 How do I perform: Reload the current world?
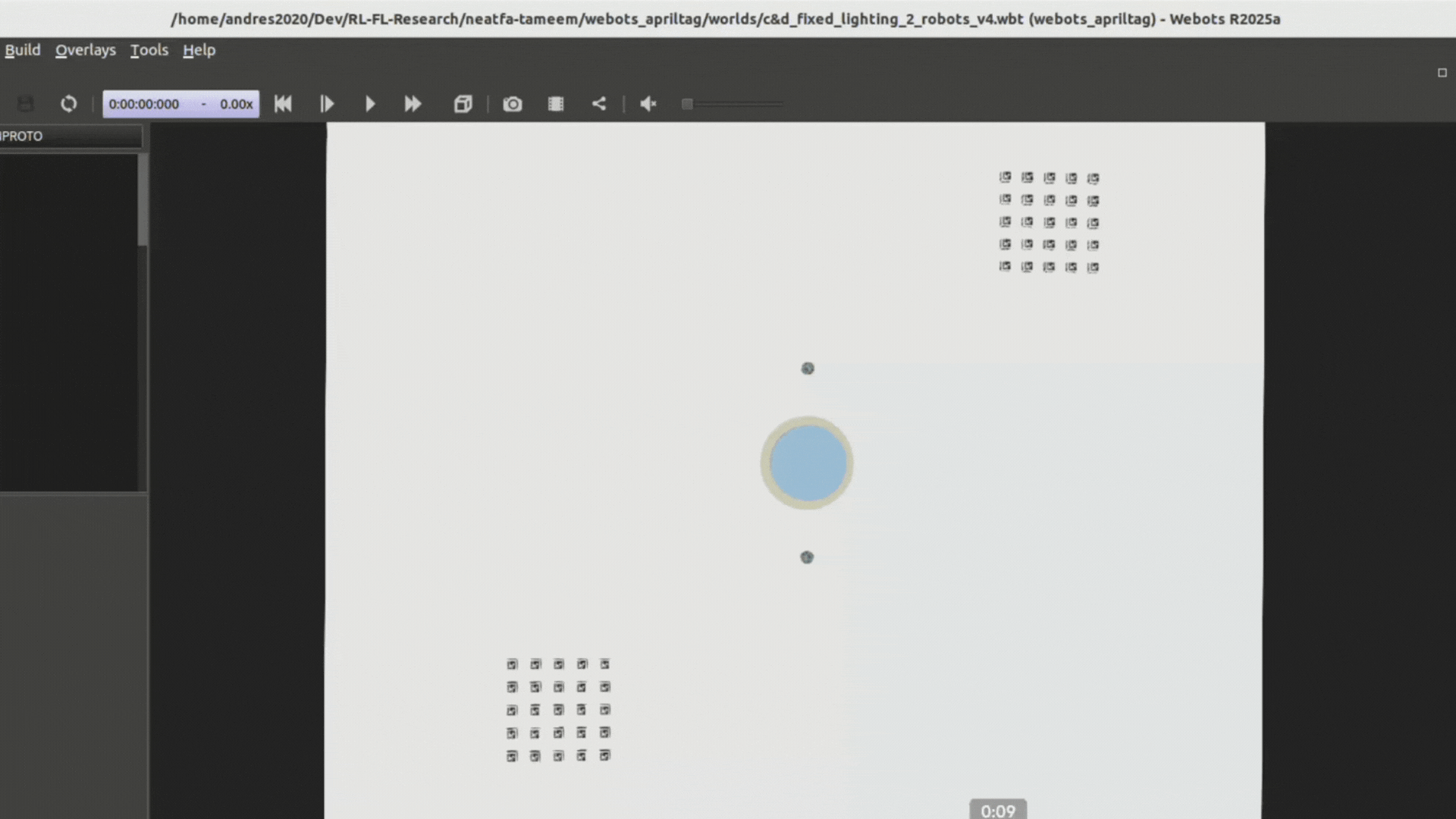point(68,104)
